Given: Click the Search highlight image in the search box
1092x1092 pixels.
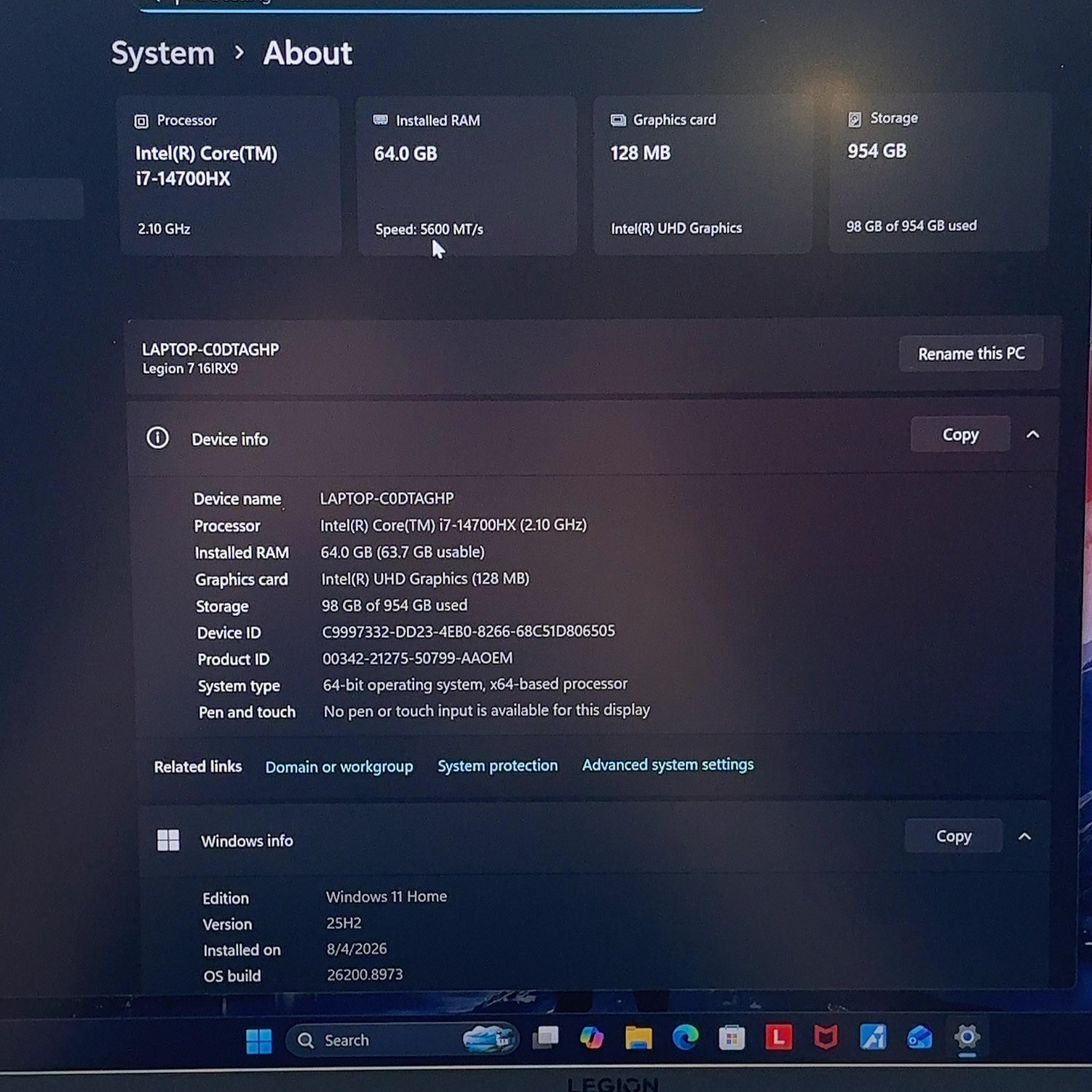Looking at the screenshot, I should (490, 1038).
